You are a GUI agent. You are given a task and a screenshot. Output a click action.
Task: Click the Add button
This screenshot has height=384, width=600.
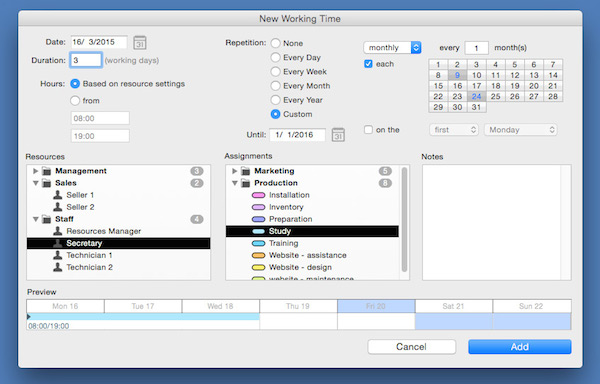pos(520,347)
